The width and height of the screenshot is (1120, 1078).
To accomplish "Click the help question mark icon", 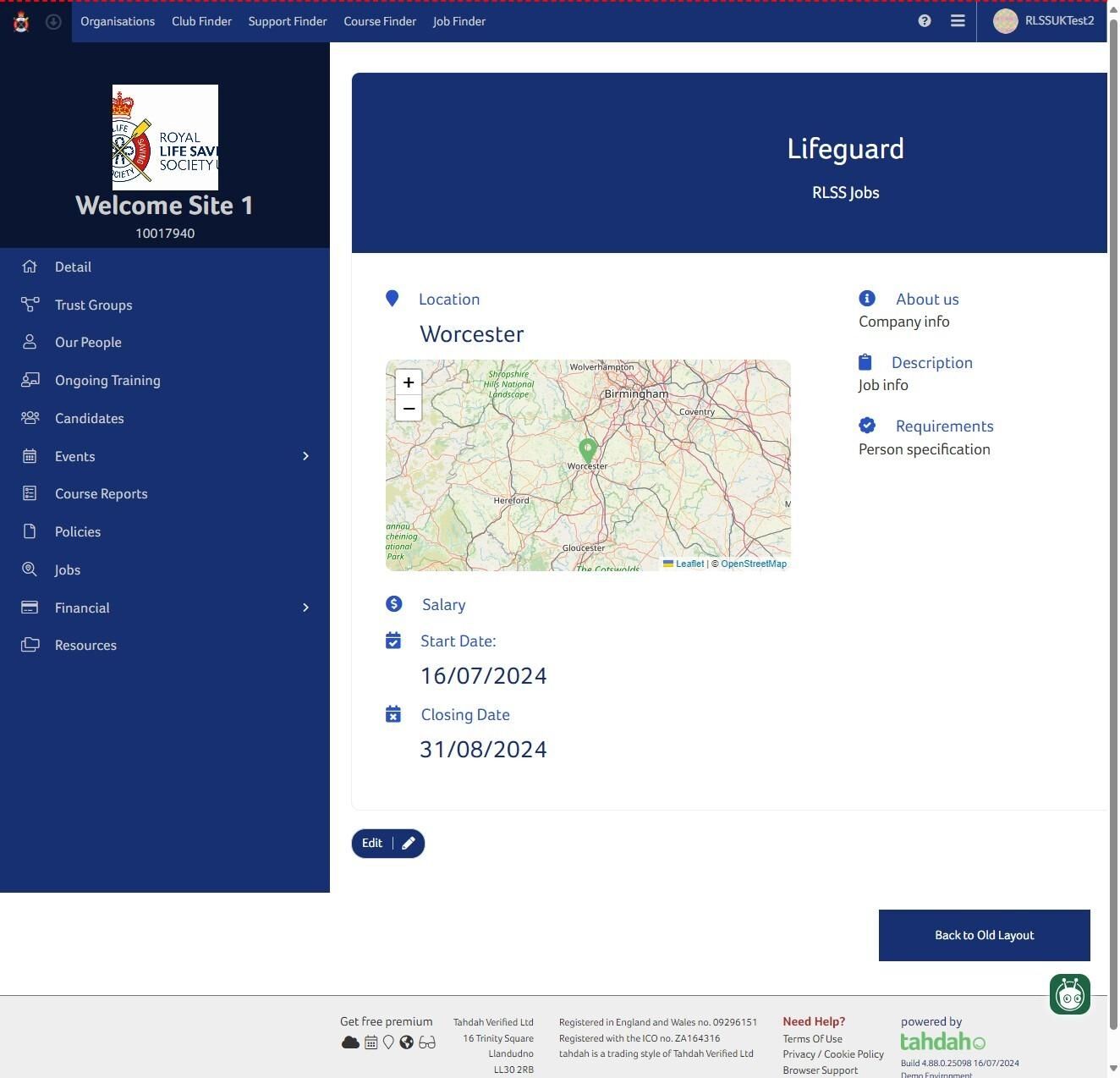I will 925,21.
